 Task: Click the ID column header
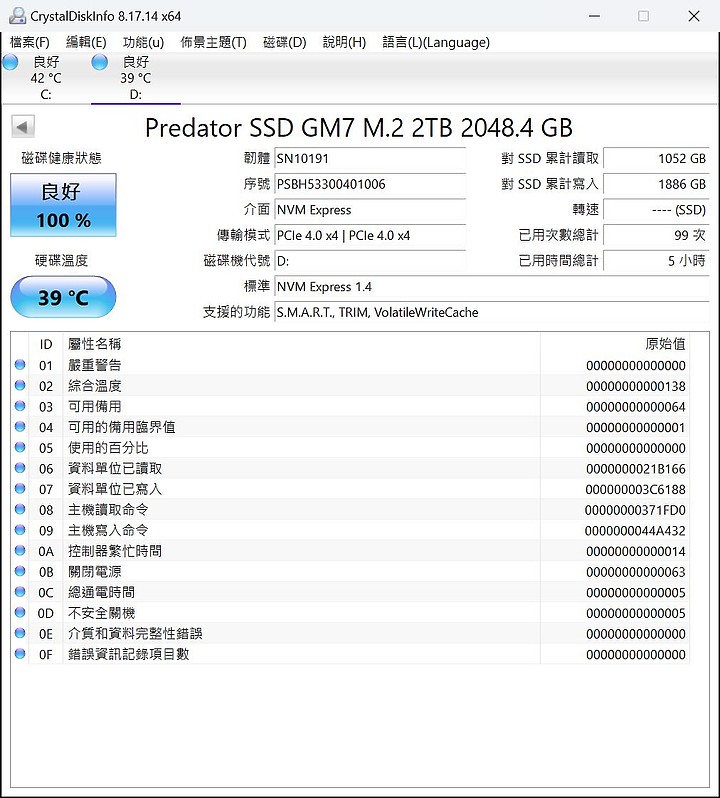tap(46, 344)
